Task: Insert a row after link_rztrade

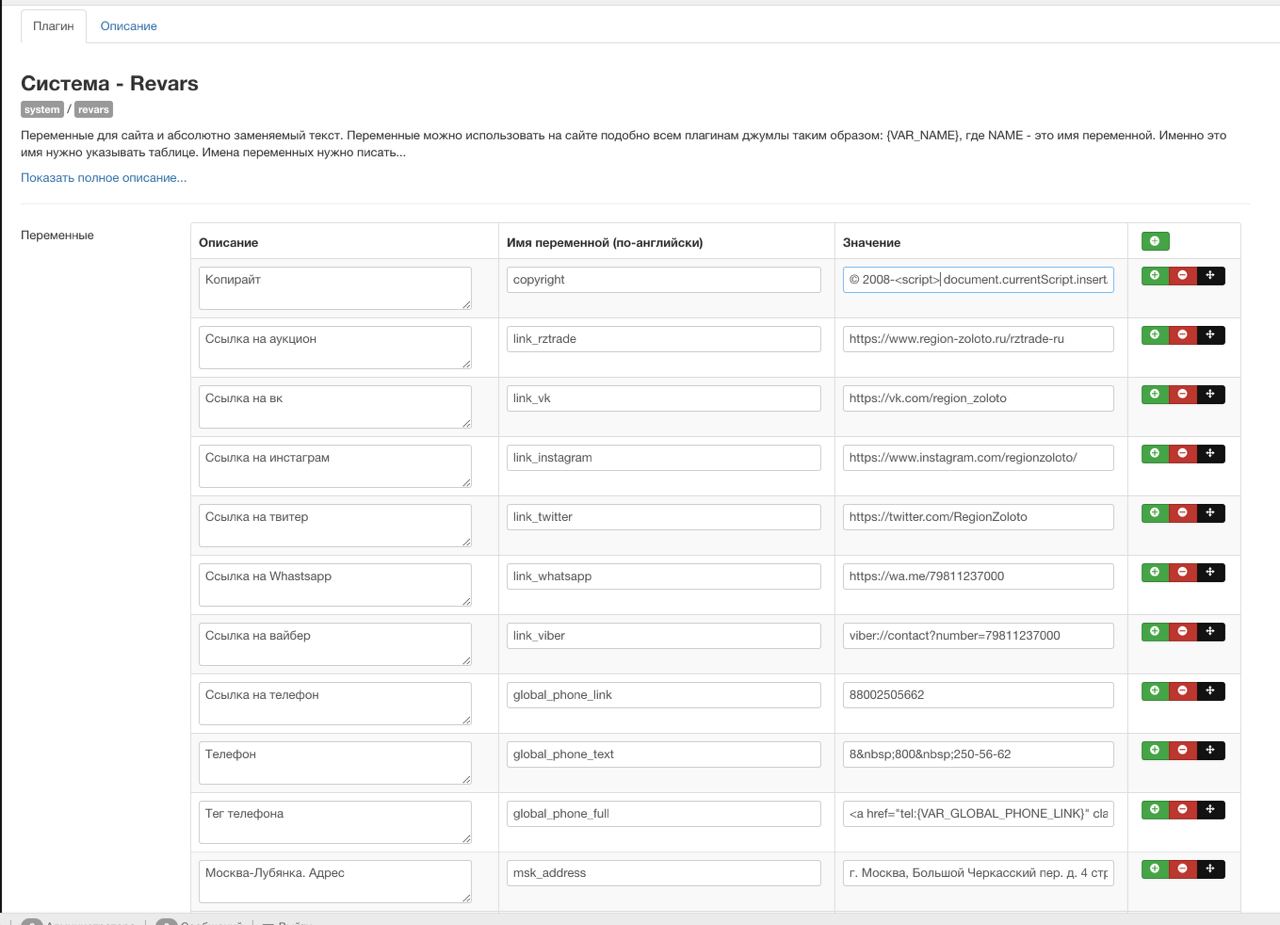Action: point(1155,335)
